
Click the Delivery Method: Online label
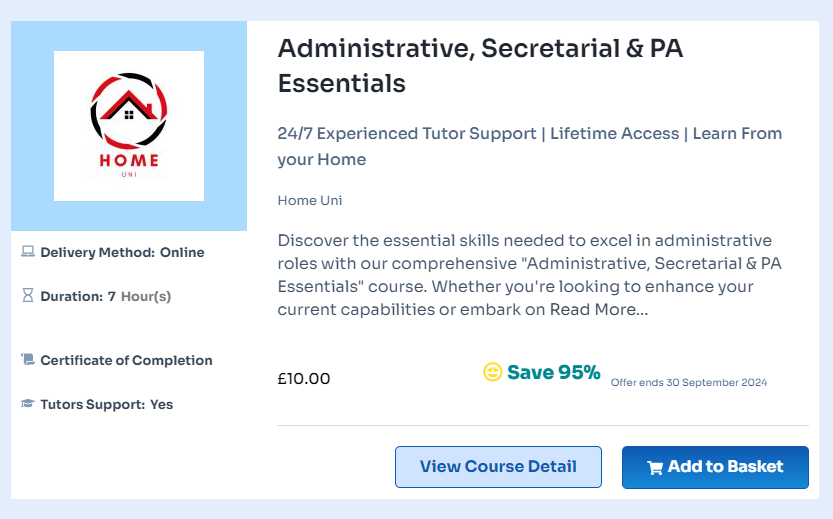(x=122, y=252)
